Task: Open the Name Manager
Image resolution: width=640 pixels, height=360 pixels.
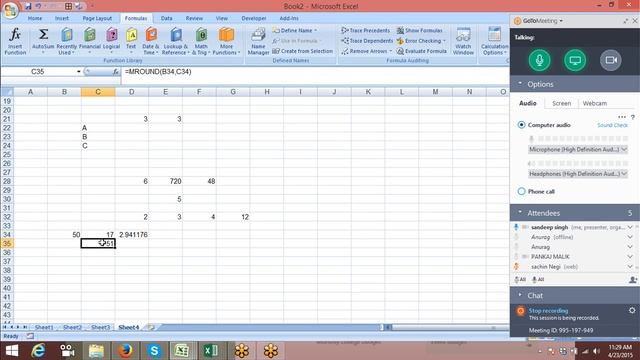Action: pyautogui.click(x=258, y=41)
